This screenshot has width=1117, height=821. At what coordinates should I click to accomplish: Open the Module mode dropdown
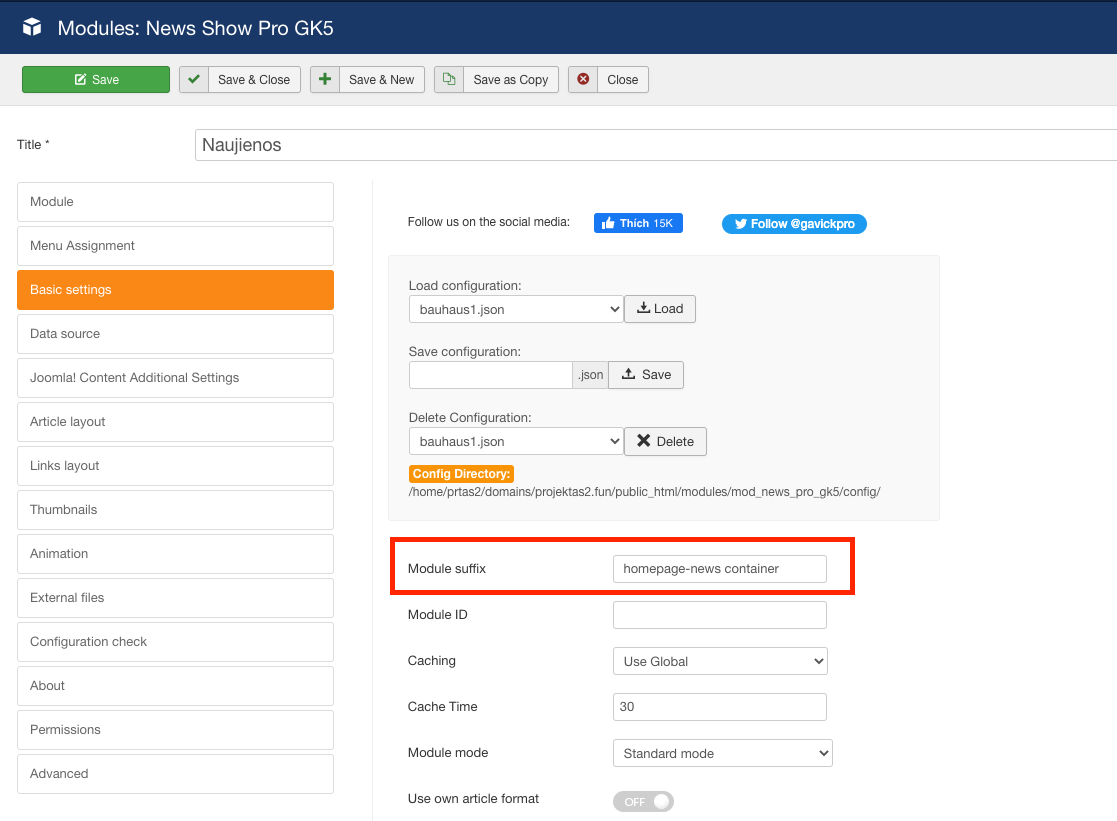click(x=722, y=753)
